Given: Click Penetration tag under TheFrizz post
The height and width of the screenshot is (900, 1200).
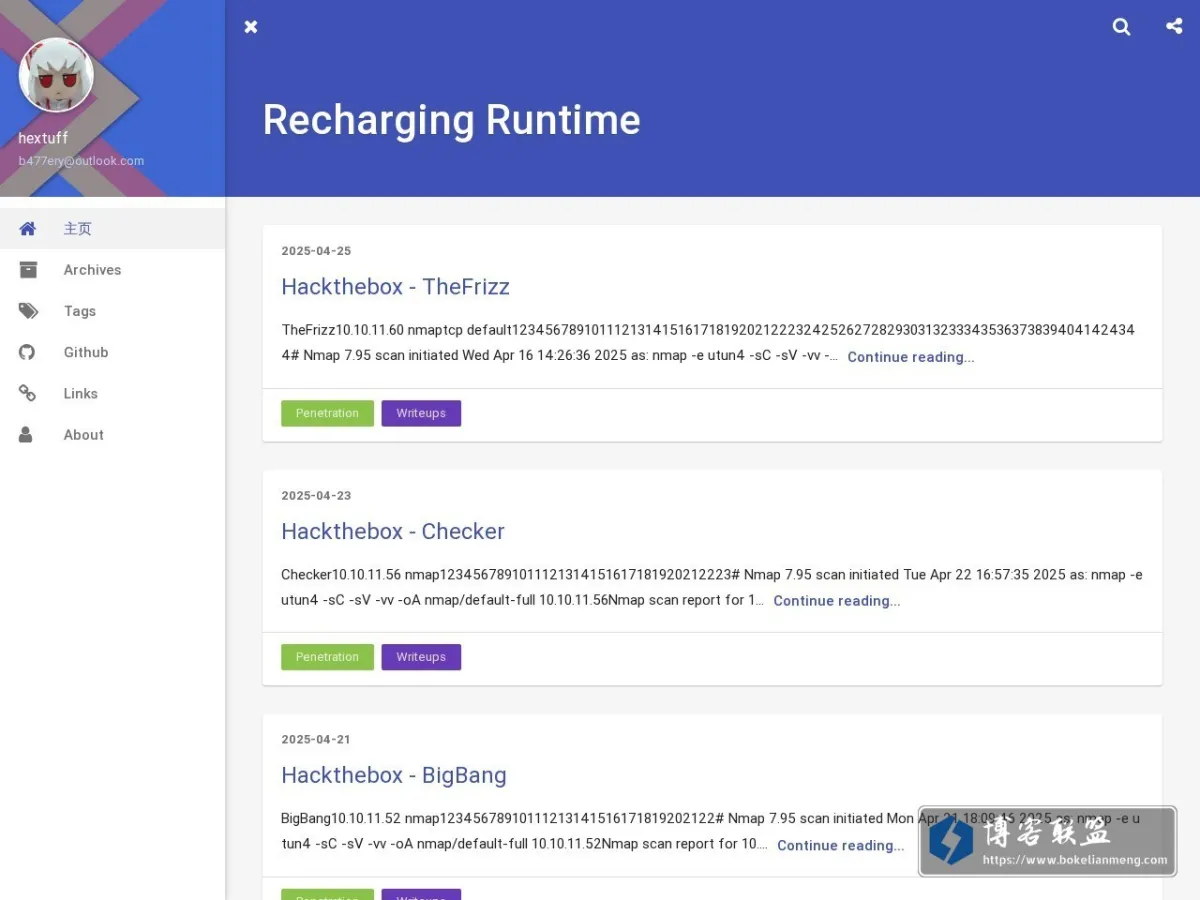Looking at the screenshot, I should [x=327, y=413].
